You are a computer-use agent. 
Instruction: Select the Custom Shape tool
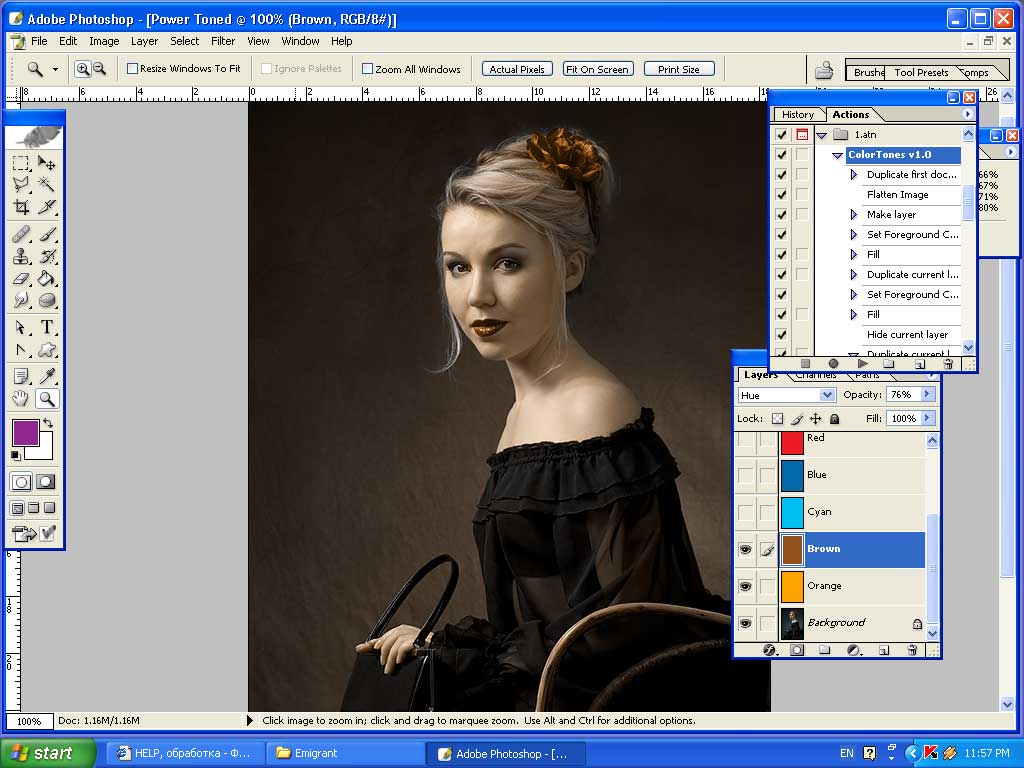[x=46, y=349]
